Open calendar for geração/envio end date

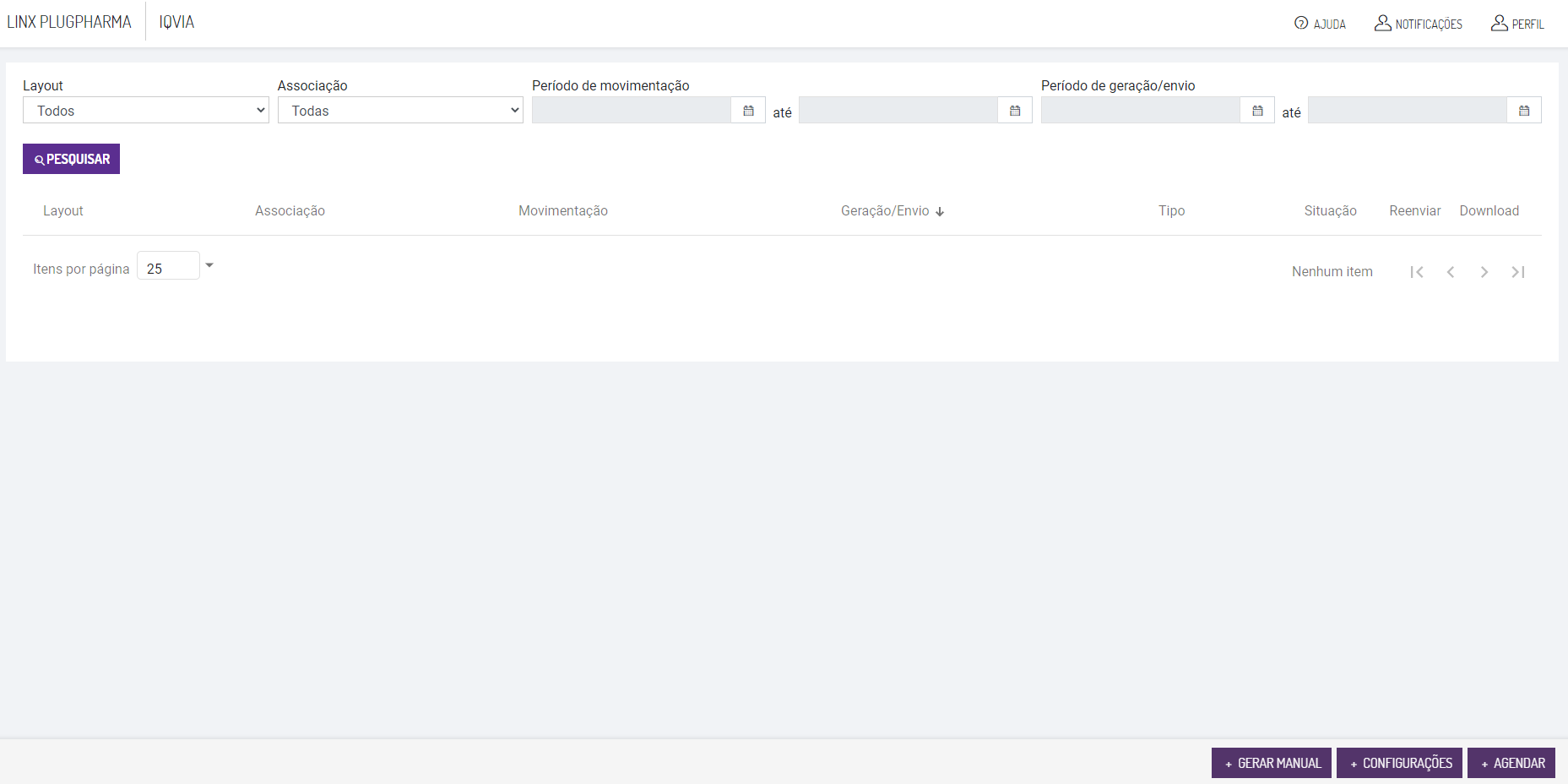click(1524, 111)
